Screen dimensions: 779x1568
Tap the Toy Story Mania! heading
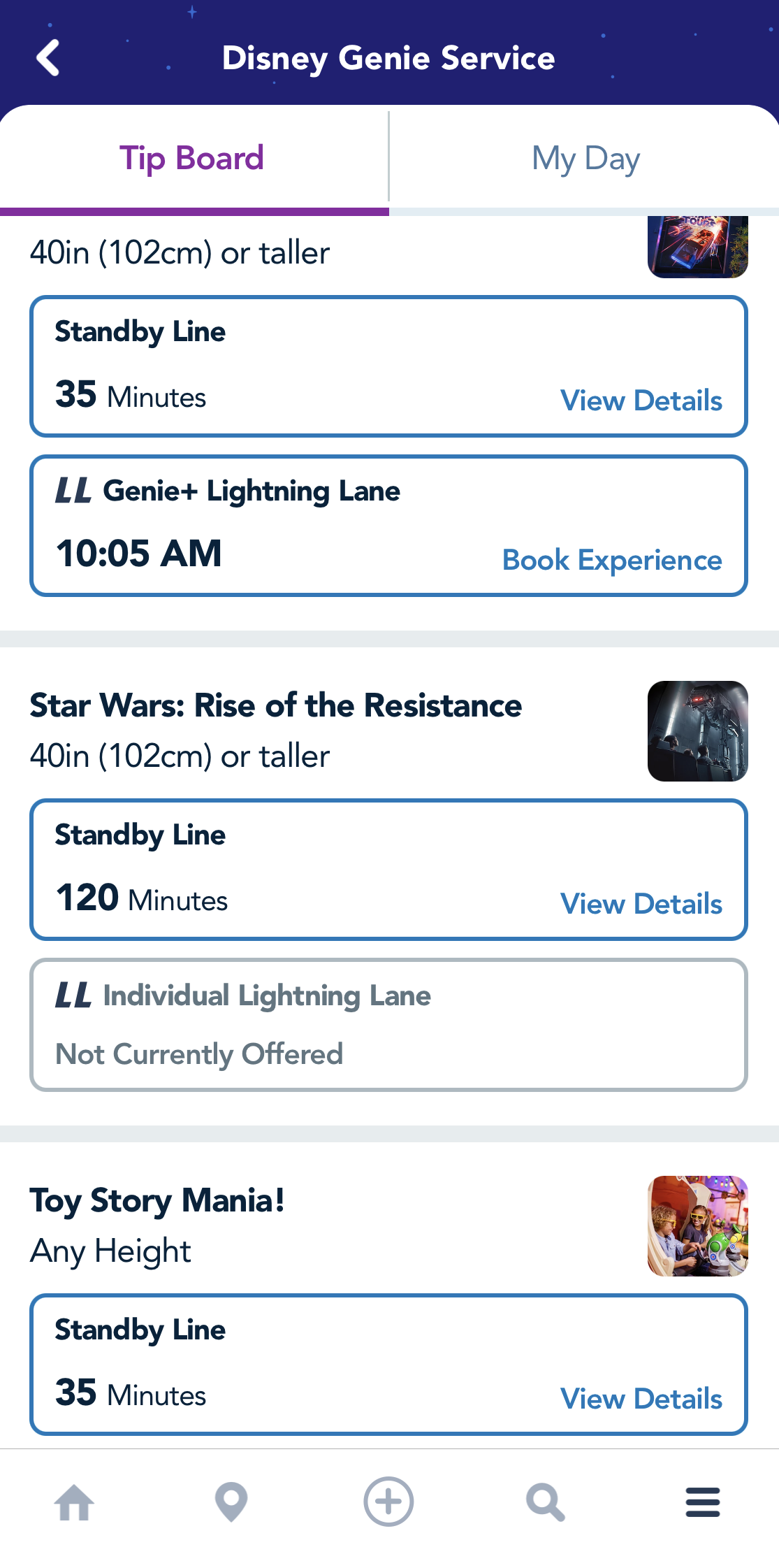[157, 1200]
